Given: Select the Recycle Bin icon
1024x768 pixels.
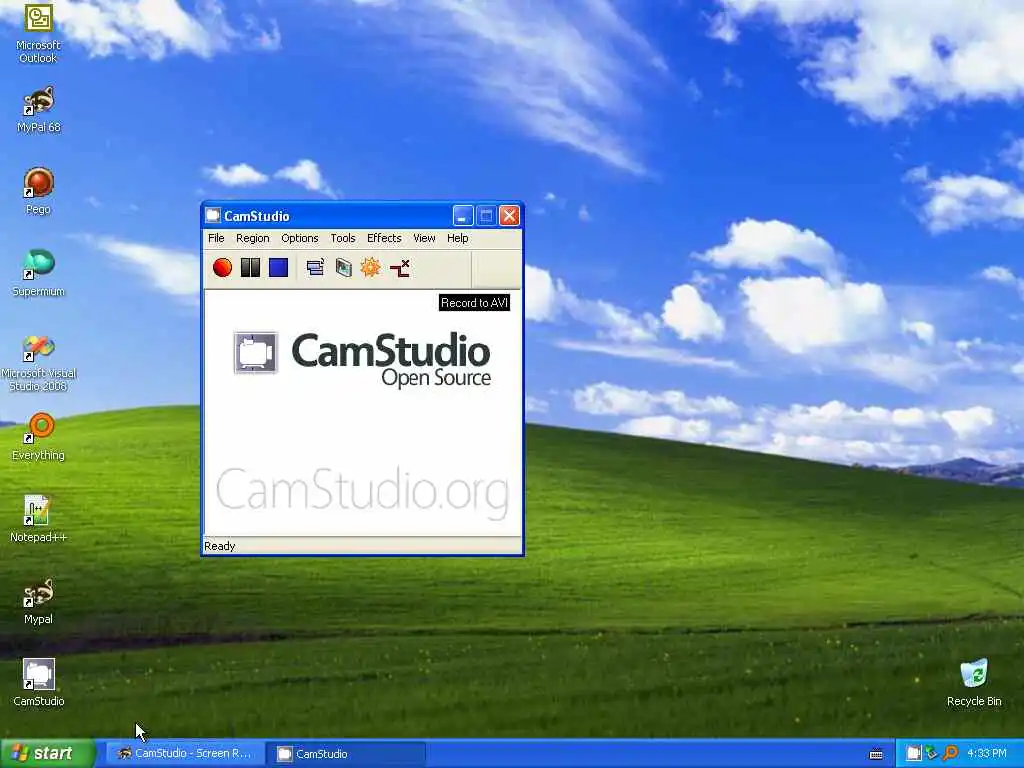Looking at the screenshot, I should [x=974, y=683].
